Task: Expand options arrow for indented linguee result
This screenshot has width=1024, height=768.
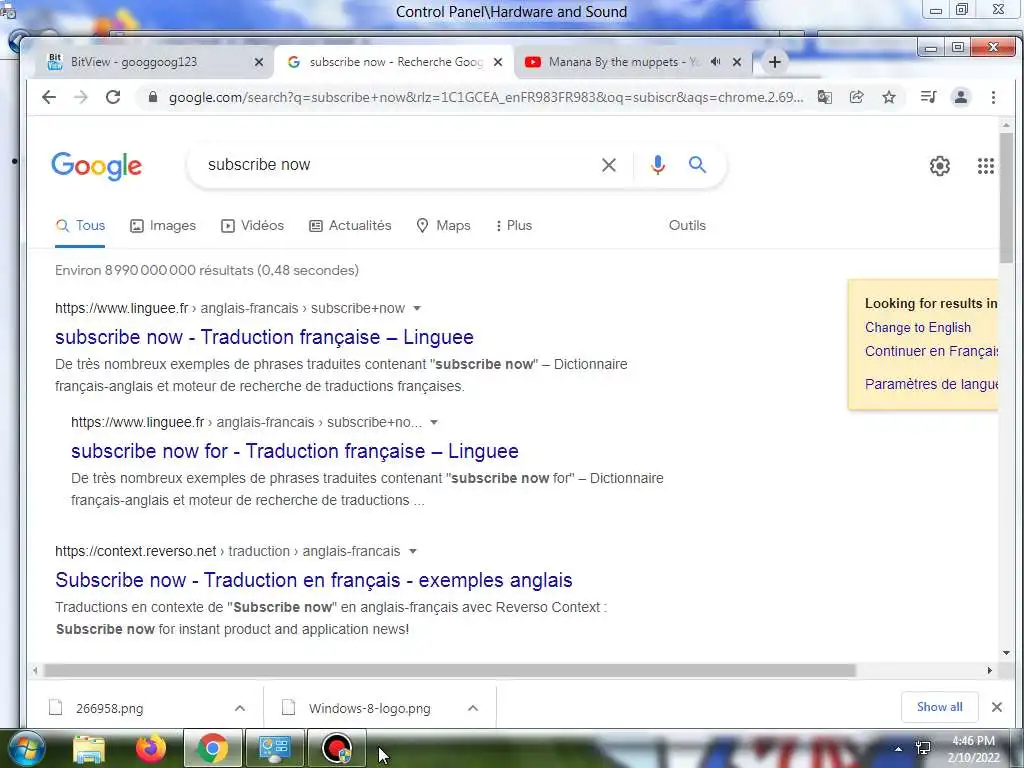Action: pos(434,423)
